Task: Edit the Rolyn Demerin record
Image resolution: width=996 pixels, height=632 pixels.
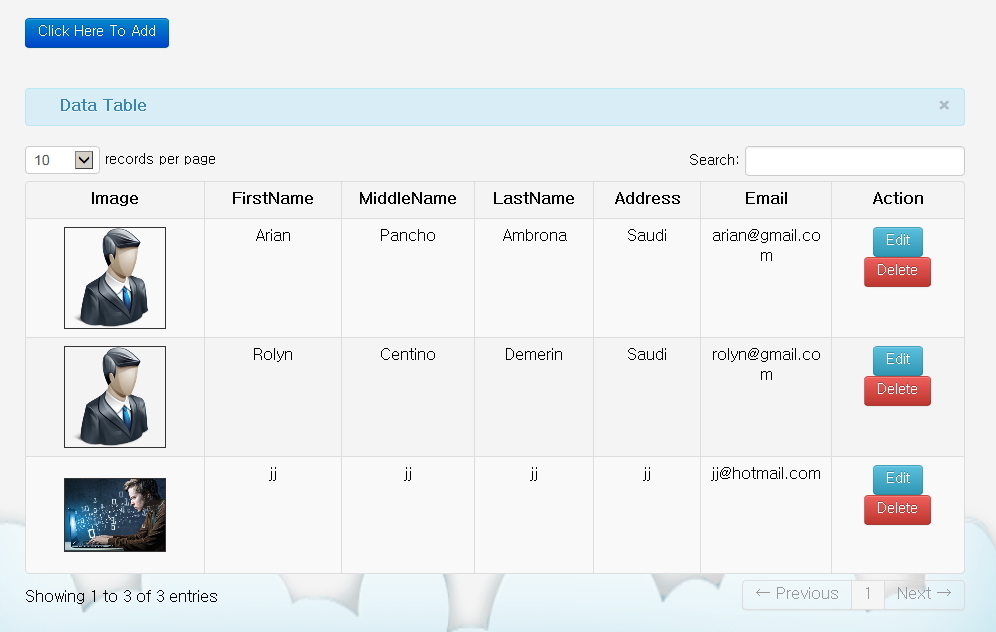Action: pyautogui.click(x=898, y=360)
